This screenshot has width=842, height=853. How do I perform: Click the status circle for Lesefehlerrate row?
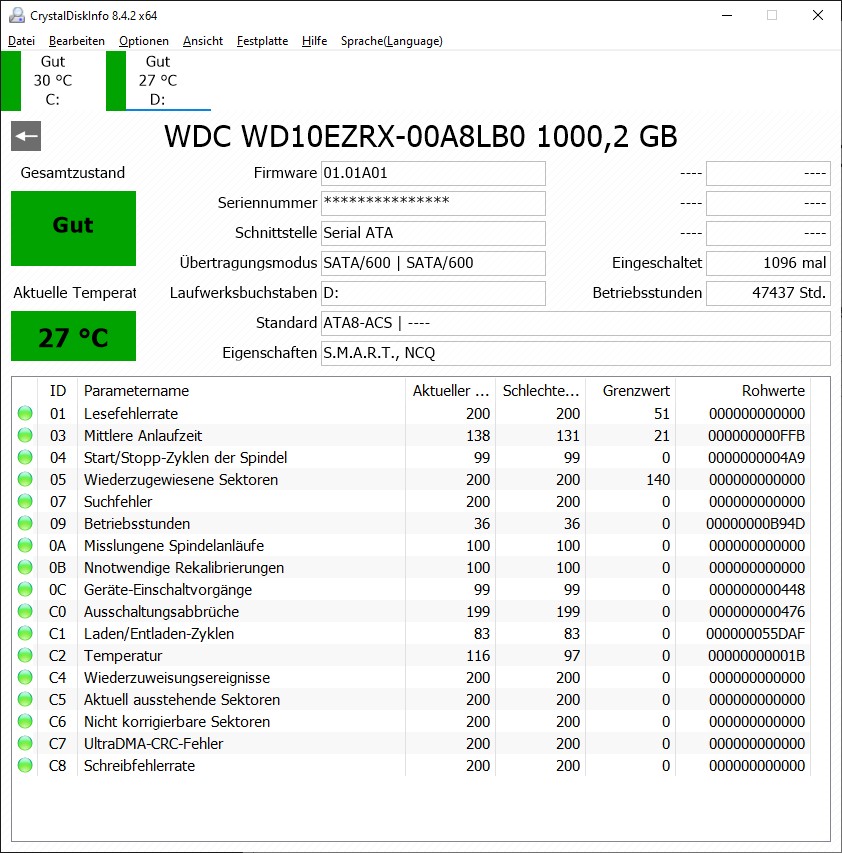click(x=25, y=413)
